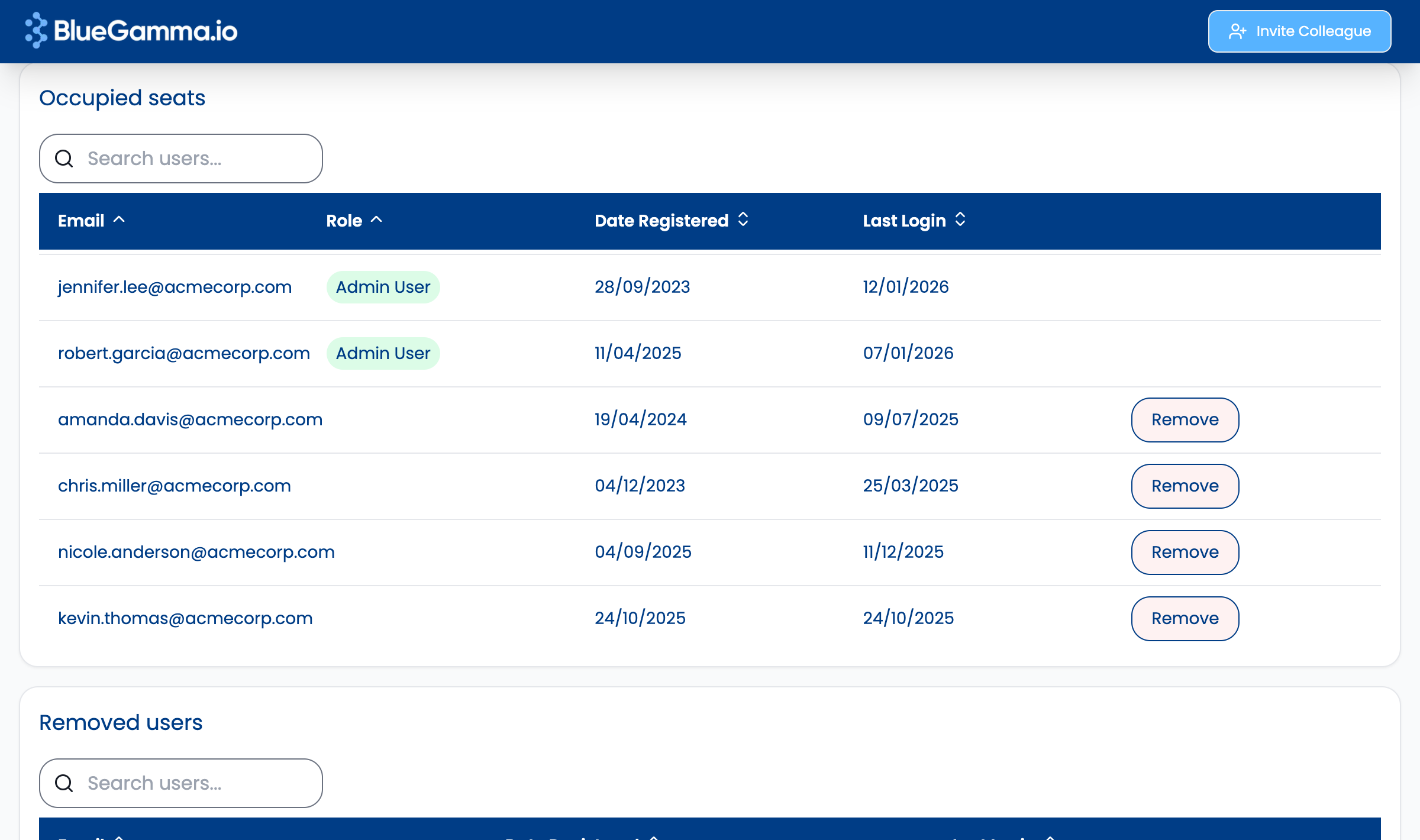Click date registered 04/09/2025
This screenshot has width=1420, height=840.
coord(643,552)
